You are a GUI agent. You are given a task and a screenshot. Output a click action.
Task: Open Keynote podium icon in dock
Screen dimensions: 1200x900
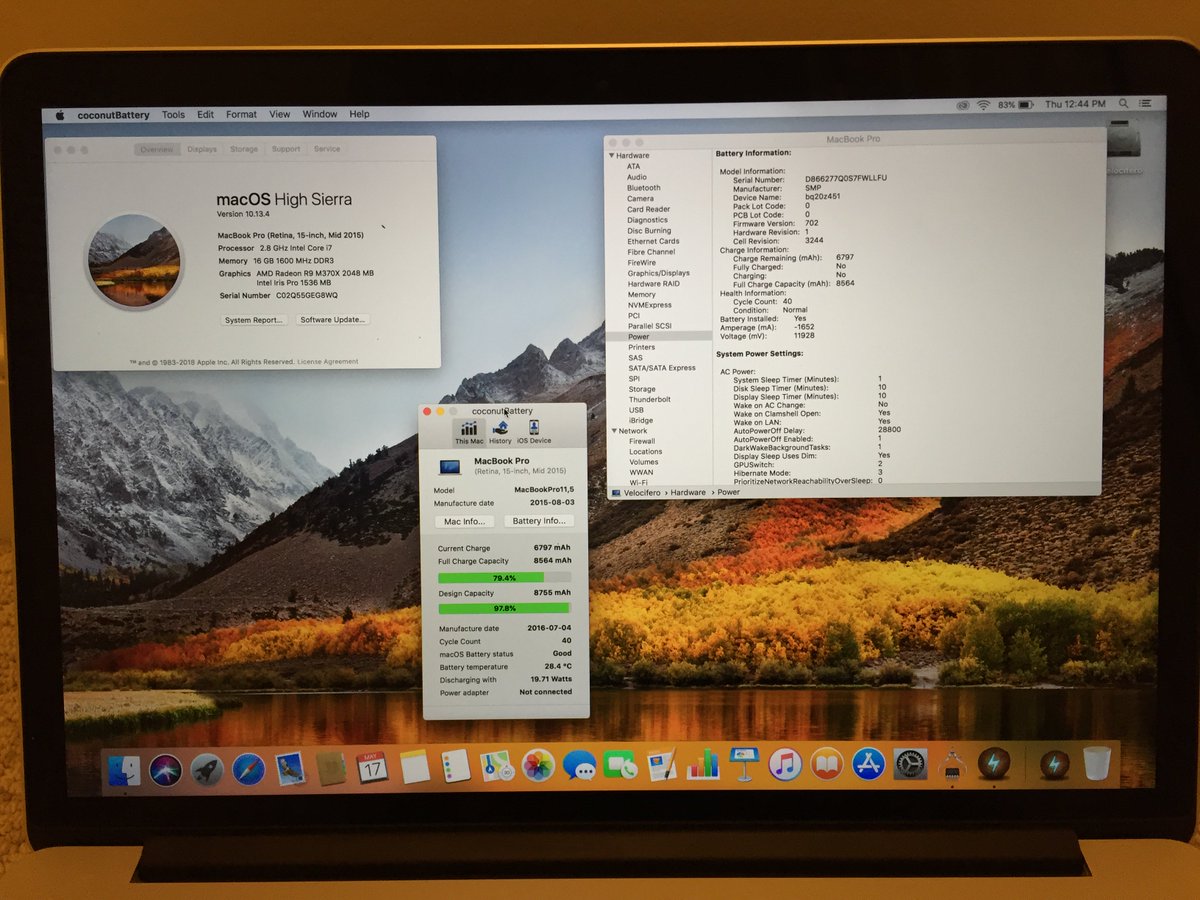point(743,765)
